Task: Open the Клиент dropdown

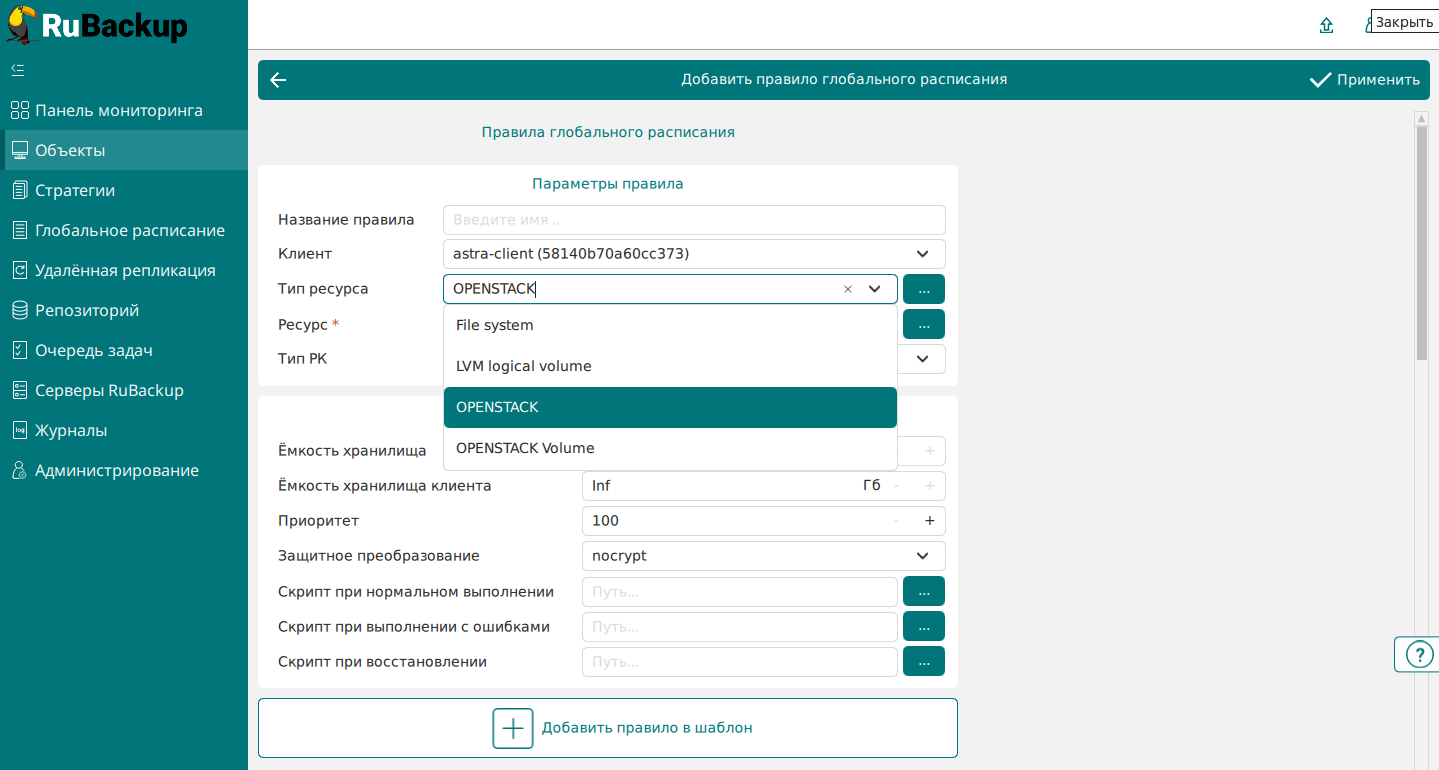Action: tap(694, 254)
